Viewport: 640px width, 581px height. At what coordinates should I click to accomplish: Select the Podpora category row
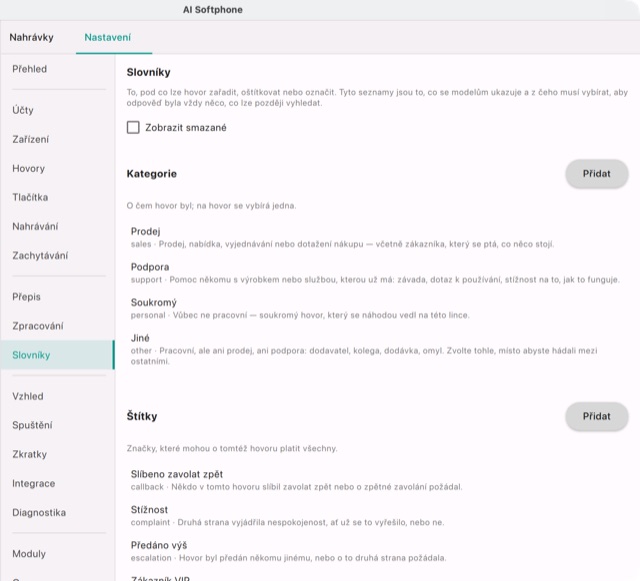point(378,273)
